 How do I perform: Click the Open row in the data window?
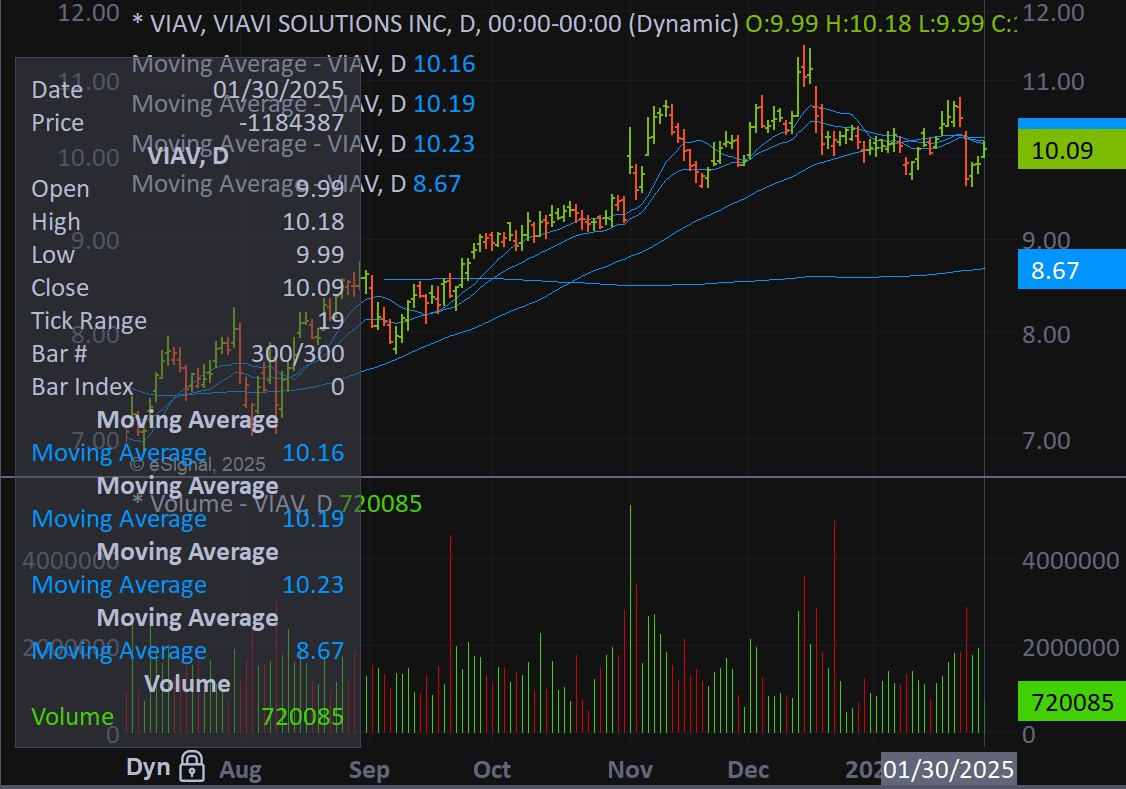(187, 189)
